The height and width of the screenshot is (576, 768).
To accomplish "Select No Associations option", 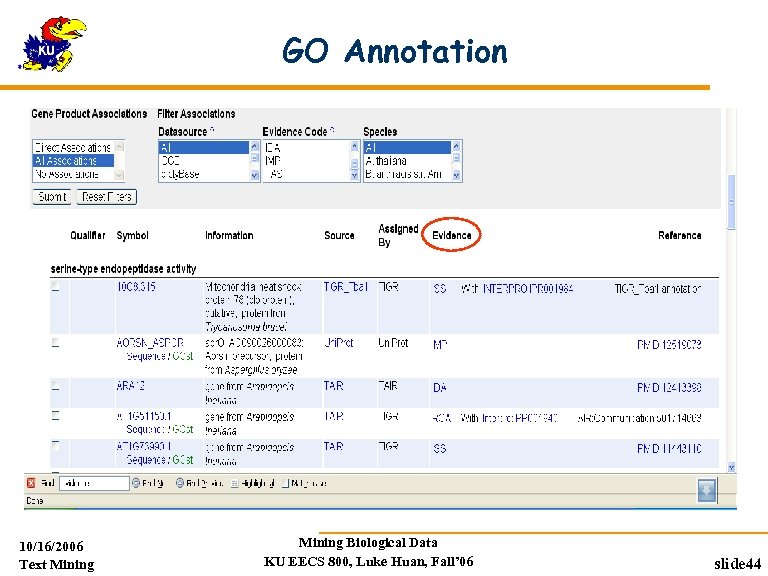I will click(73, 174).
